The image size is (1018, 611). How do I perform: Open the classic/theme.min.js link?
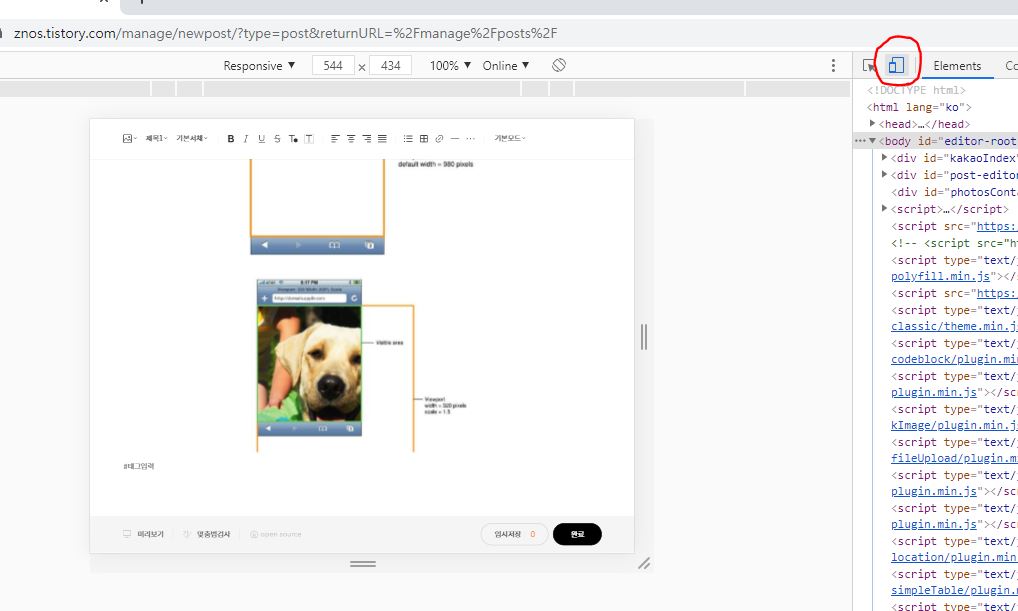coord(954,327)
